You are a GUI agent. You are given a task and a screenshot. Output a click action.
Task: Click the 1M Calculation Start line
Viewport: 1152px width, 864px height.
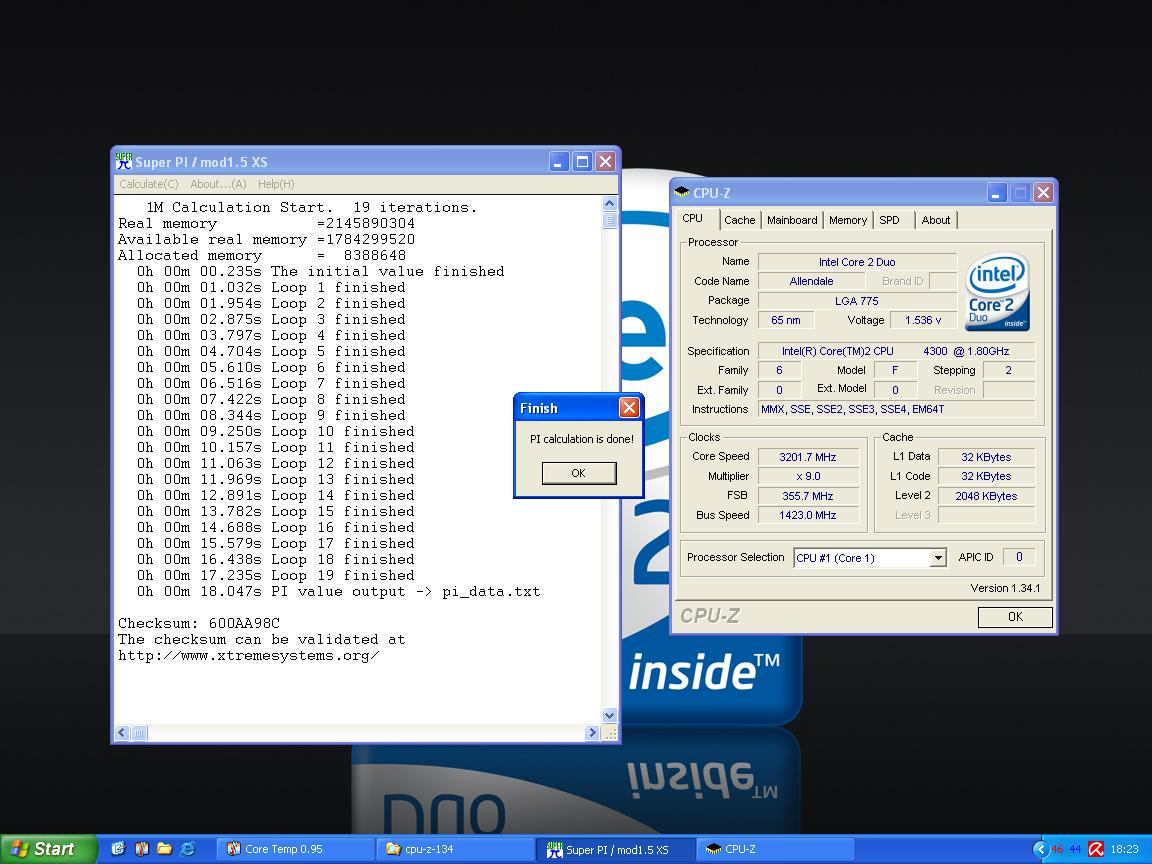(312, 208)
